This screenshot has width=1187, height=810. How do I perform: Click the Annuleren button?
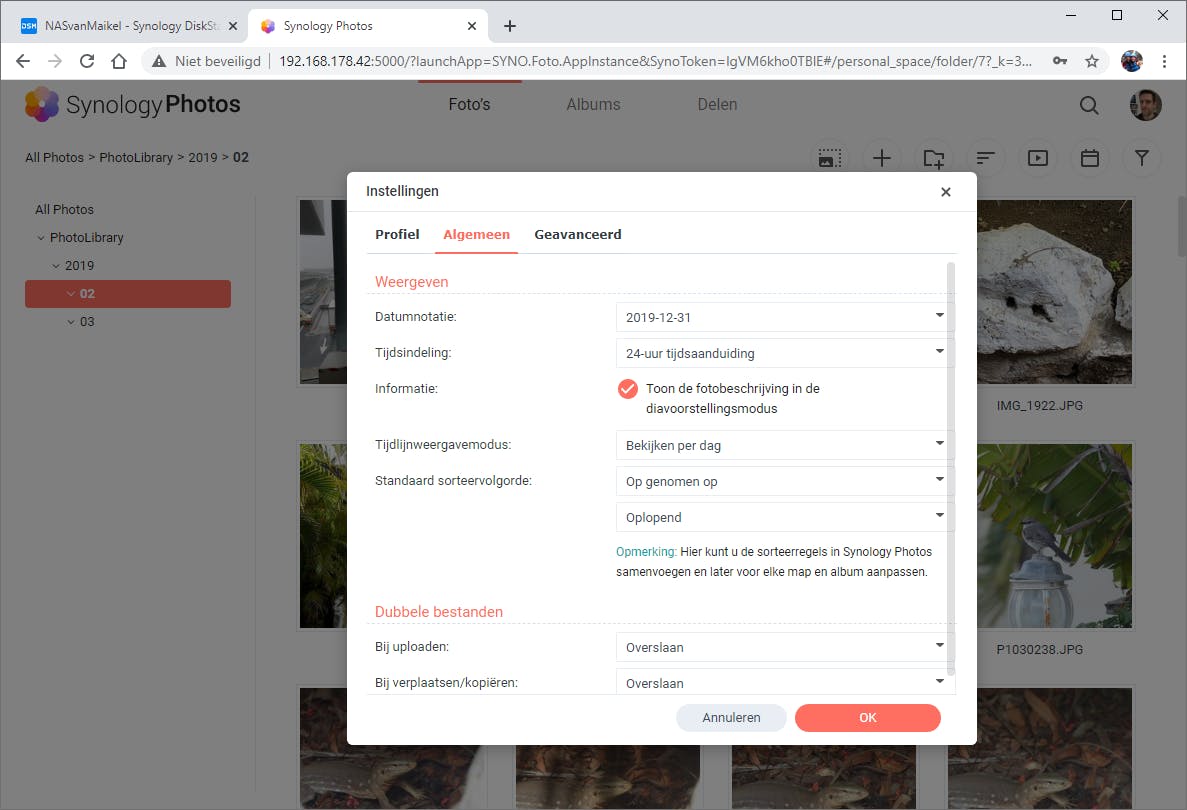click(x=731, y=718)
